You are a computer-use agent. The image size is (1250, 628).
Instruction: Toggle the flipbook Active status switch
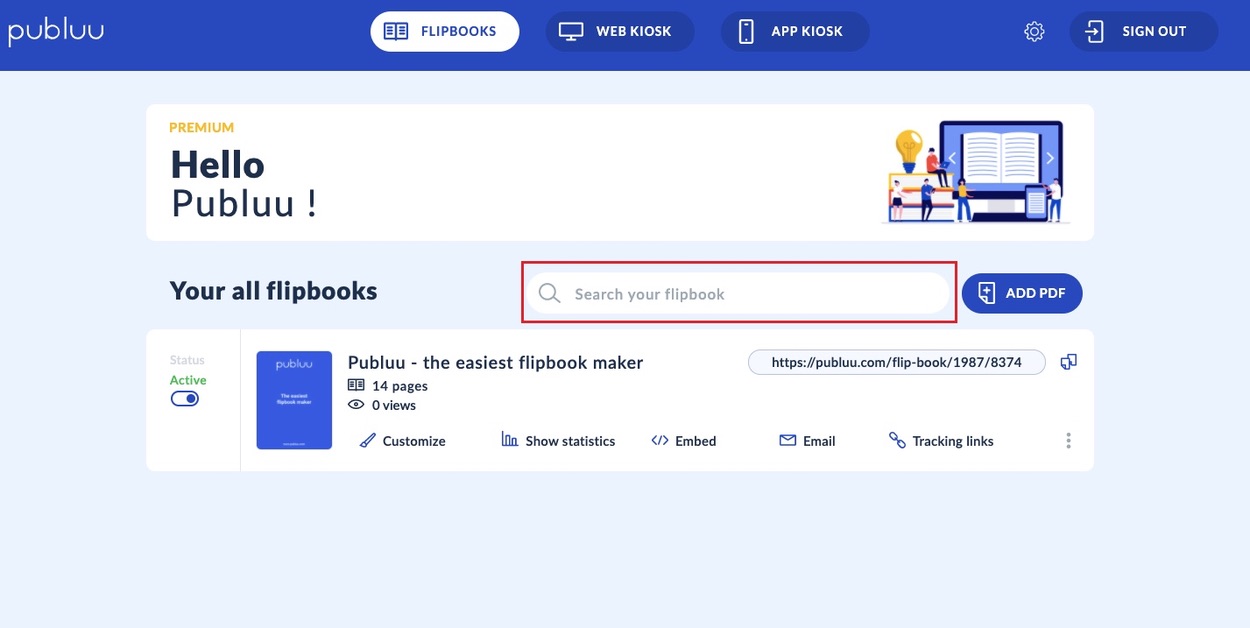coord(185,398)
